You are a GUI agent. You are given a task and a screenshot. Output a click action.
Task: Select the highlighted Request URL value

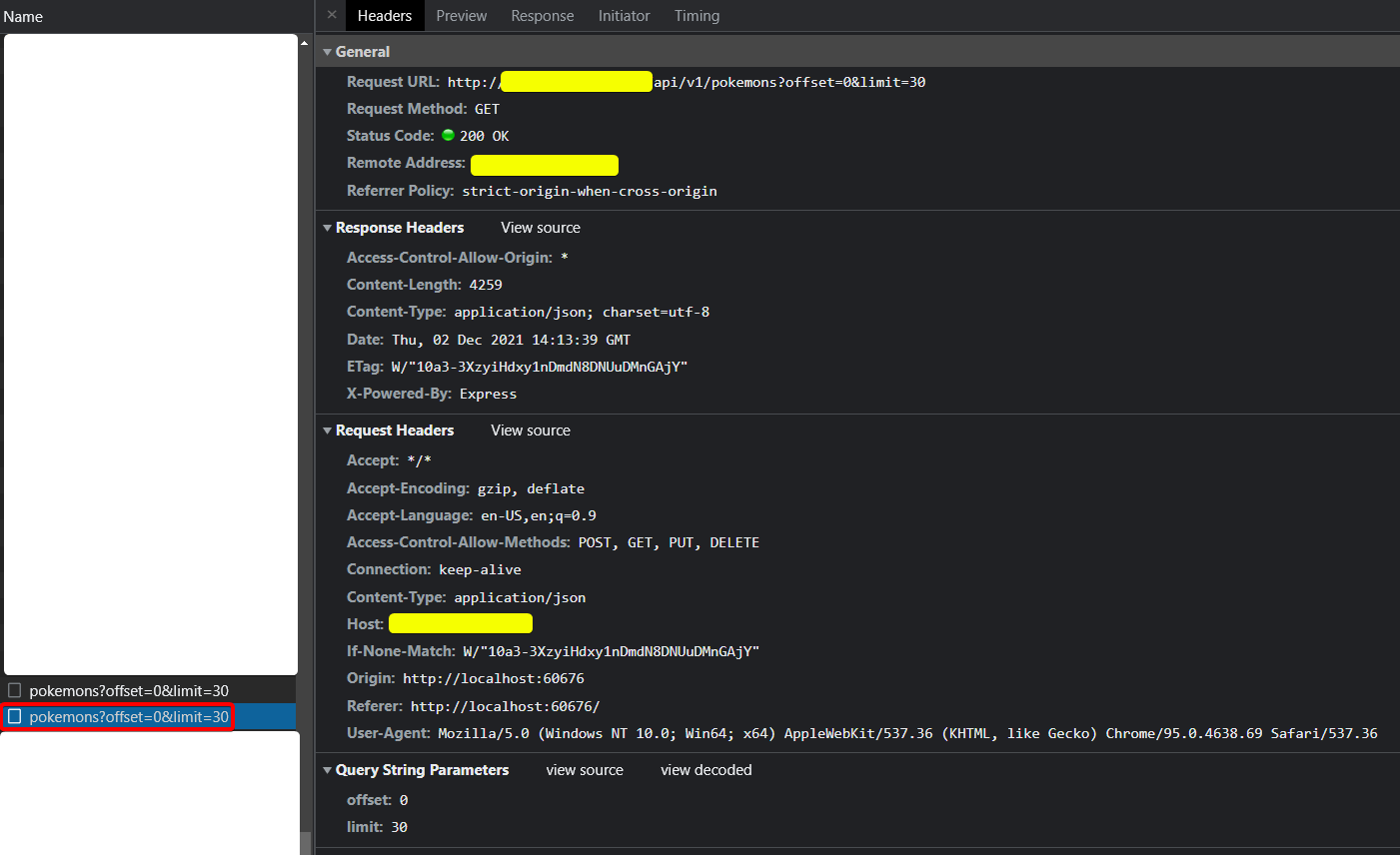pyautogui.click(x=577, y=81)
